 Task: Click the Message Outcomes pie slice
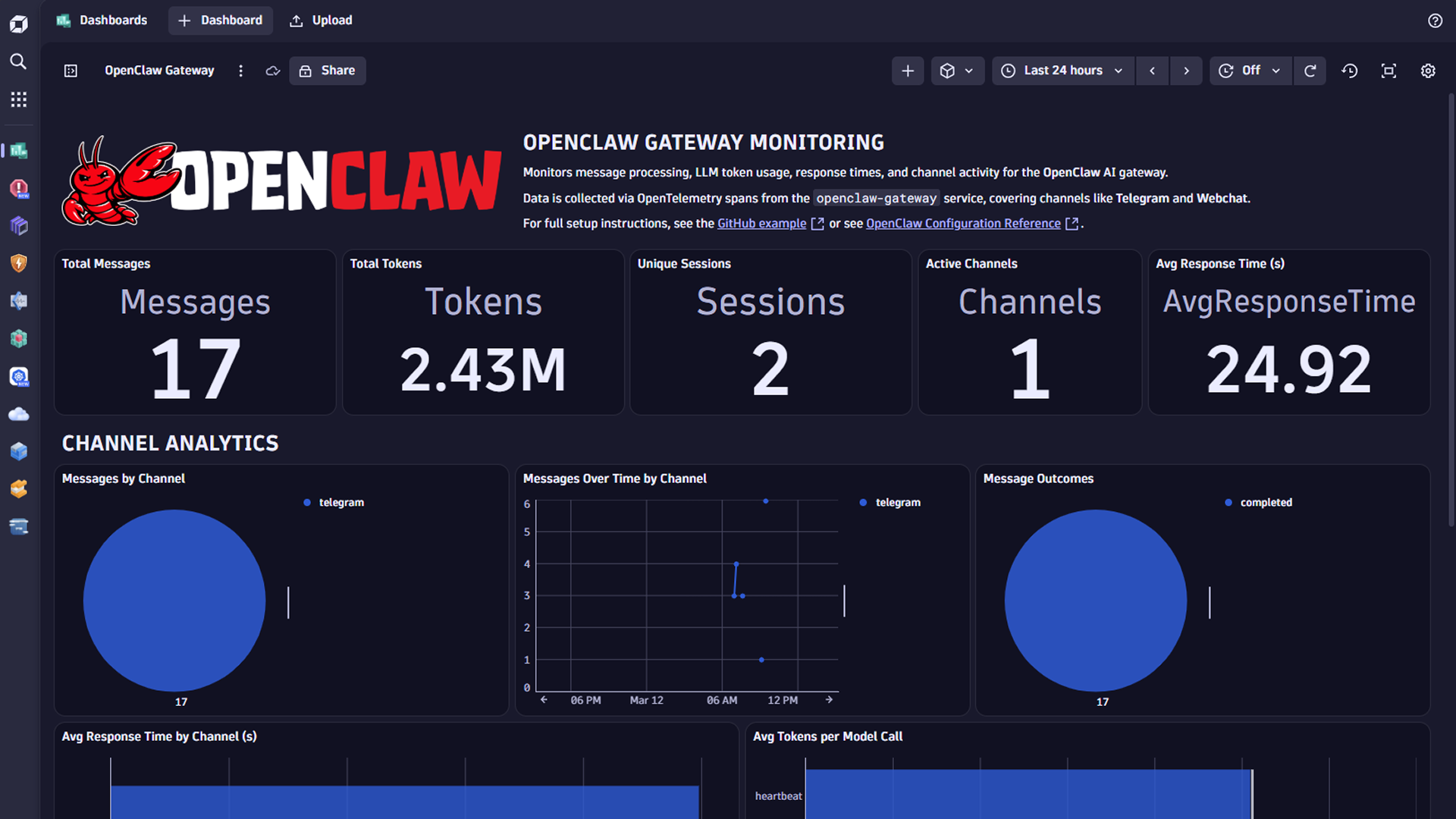(1096, 601)
